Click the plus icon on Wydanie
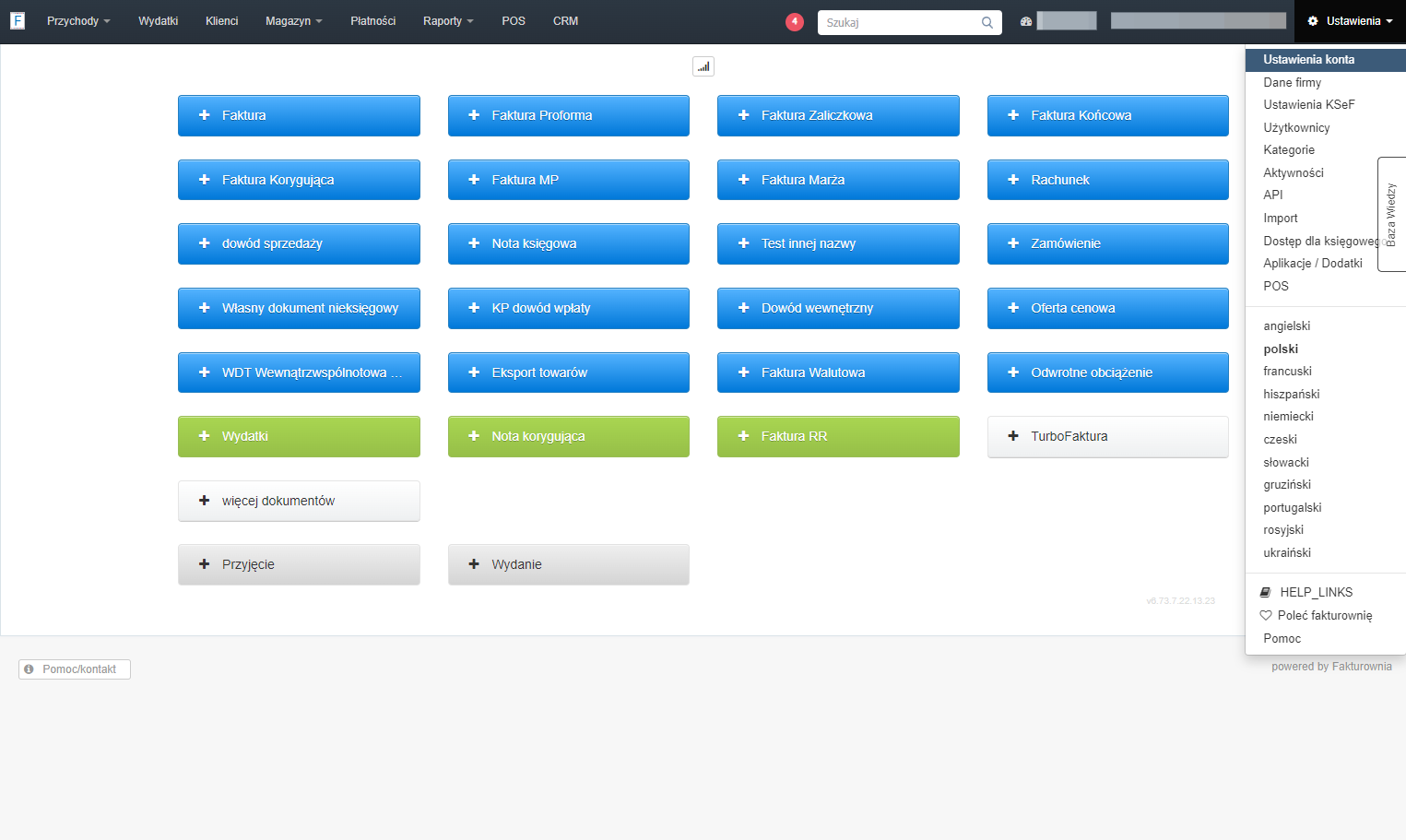Screen dimensions: 1406x840 pyautogui.click(x=474, y=564)
